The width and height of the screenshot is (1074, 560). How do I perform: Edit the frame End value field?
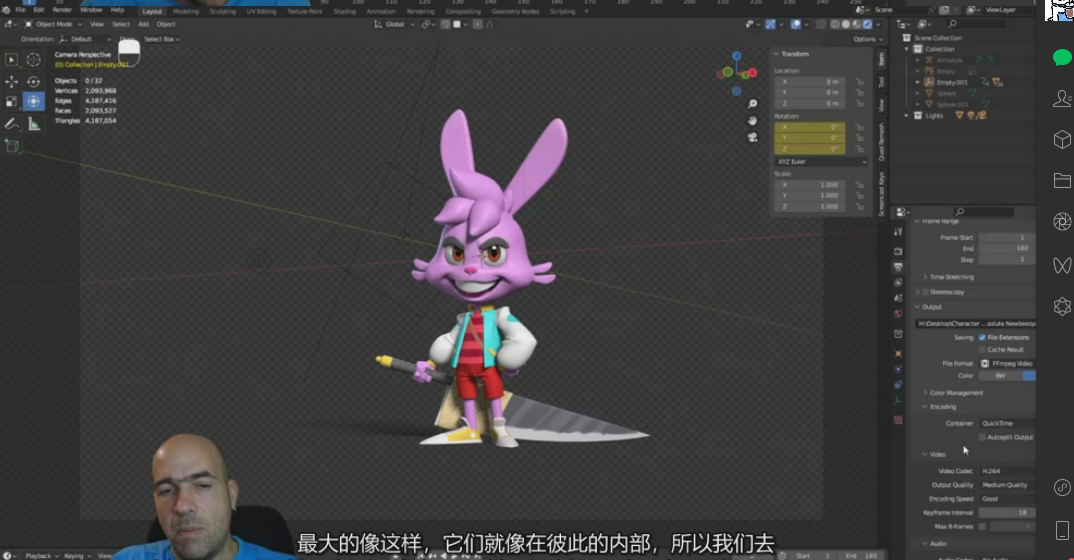coord(1007,249)
